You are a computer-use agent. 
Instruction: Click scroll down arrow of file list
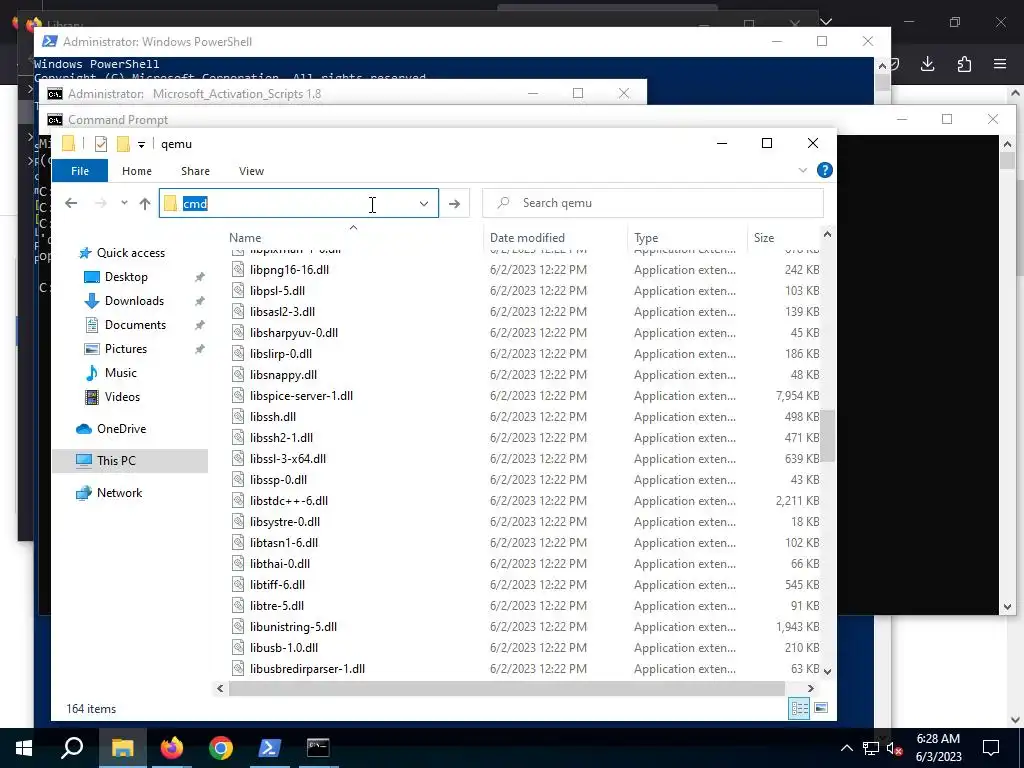point(827,671)
